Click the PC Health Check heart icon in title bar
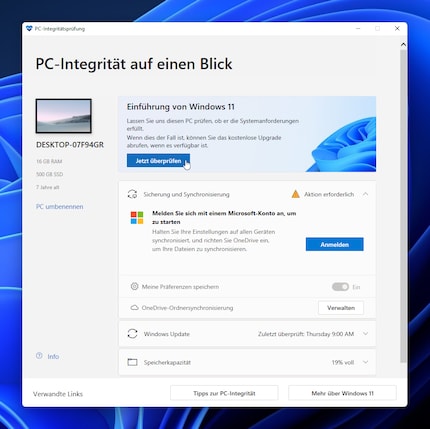The image size is (430, 429). point(29,28)
